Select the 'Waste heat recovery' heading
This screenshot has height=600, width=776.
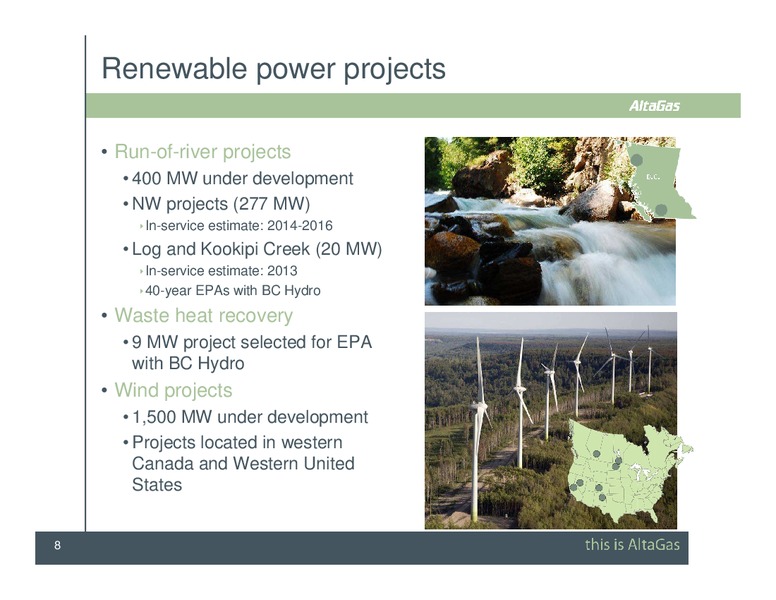203,315
